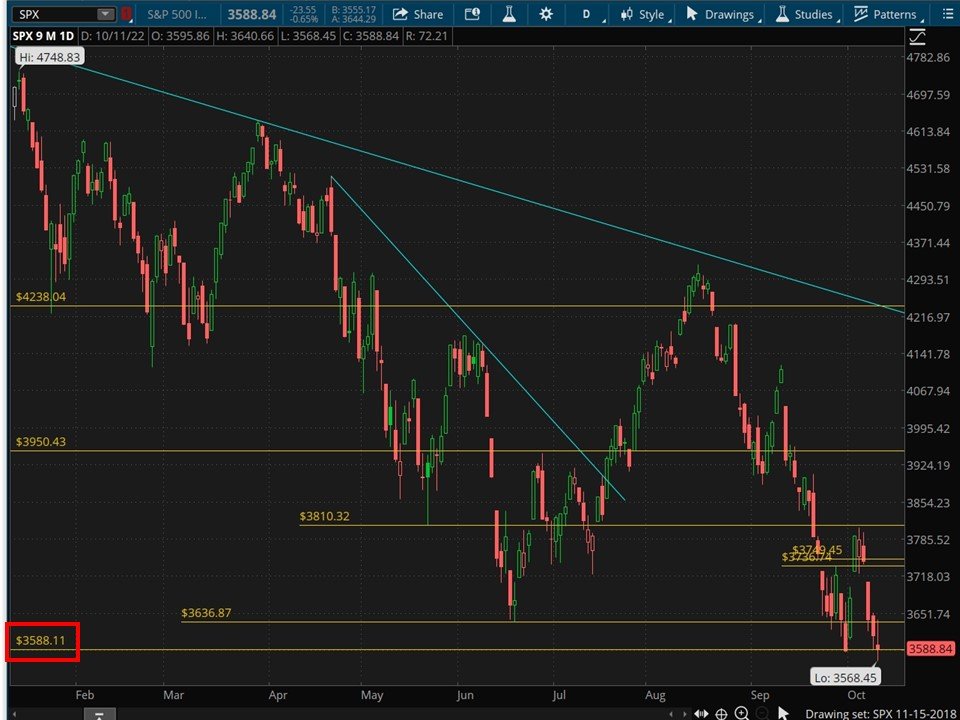Viewport: 960px width, 720px height.
Task: Click the zoom in magnifier icon
Action: [x=741, y=713]
